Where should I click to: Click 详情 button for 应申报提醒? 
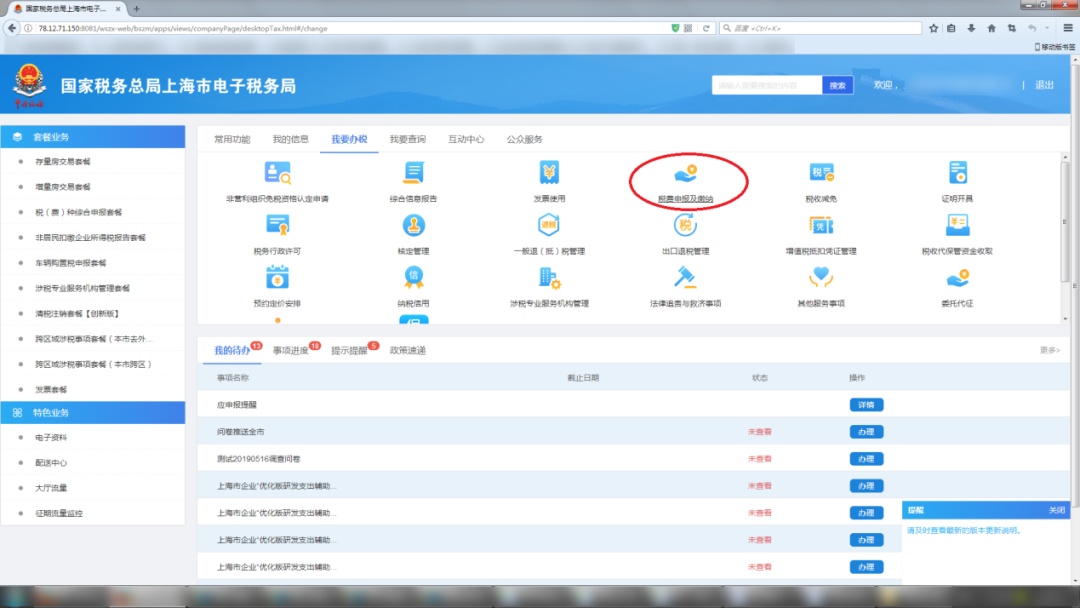pyautogui.click(x=865, y=405)
